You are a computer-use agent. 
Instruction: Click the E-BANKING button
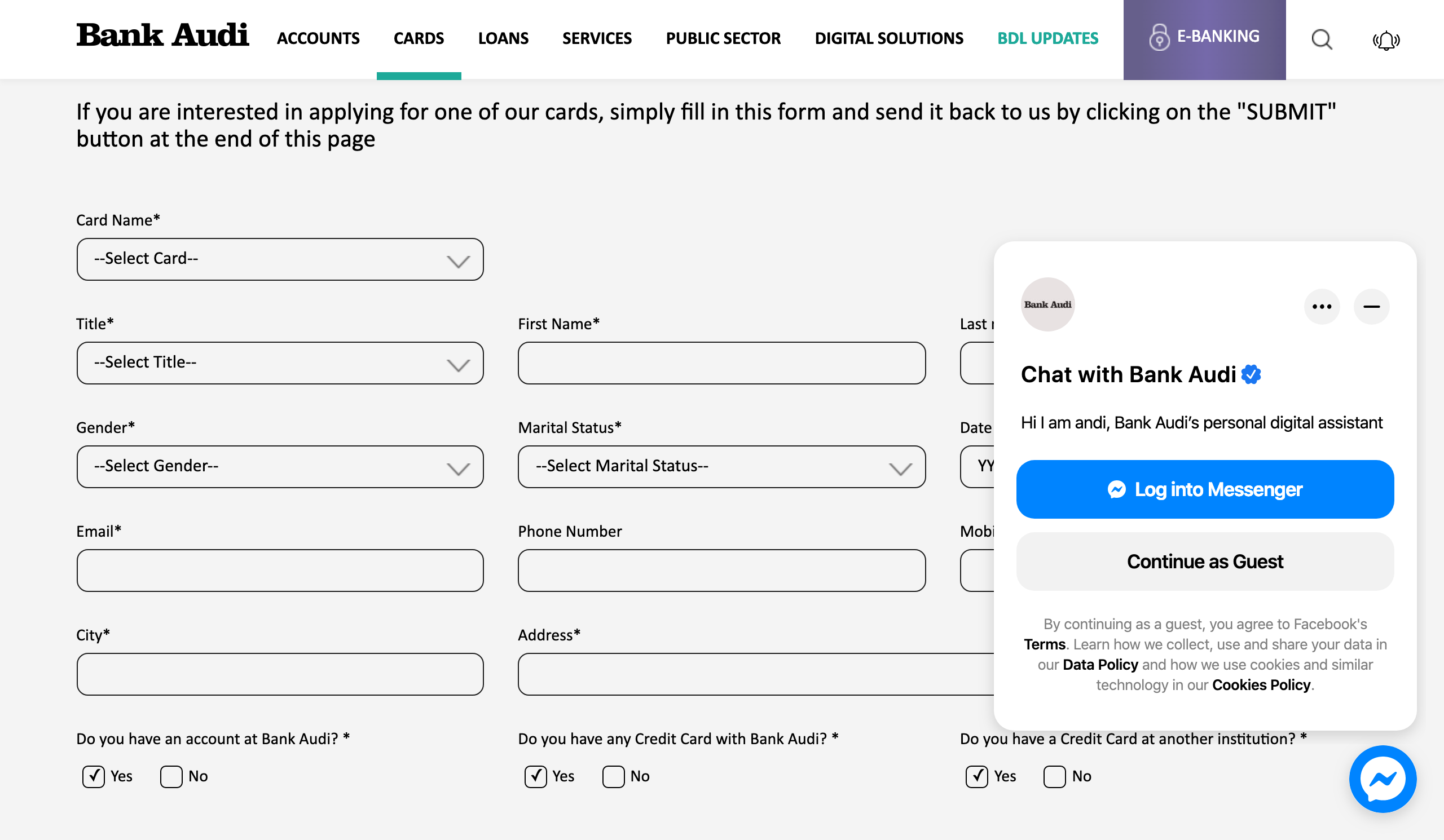[x=1204, y=39]
